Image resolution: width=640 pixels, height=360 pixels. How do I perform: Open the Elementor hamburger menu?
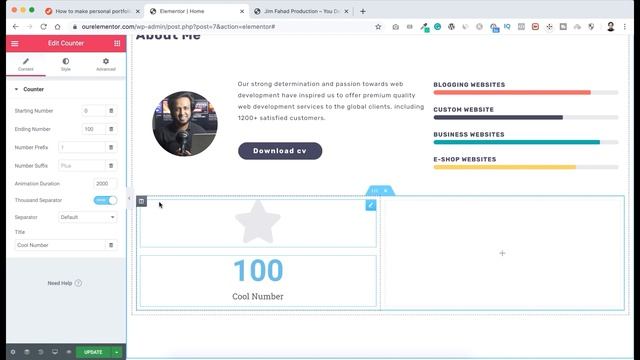coord(15,43)
